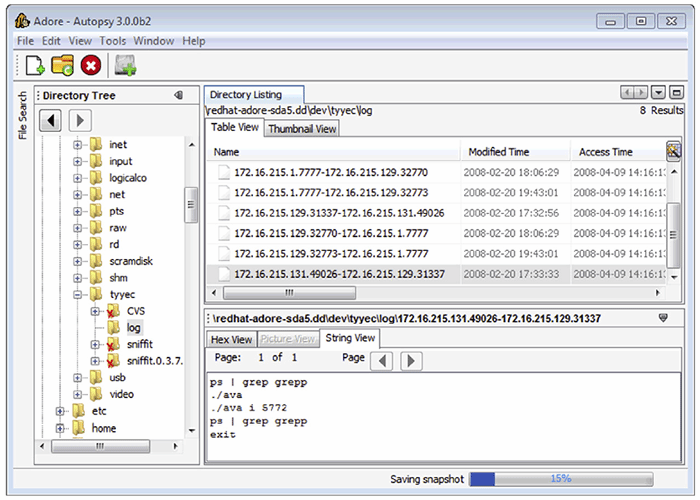Click the red Close Case icon
700x500 pixels.
pos(90,66)
